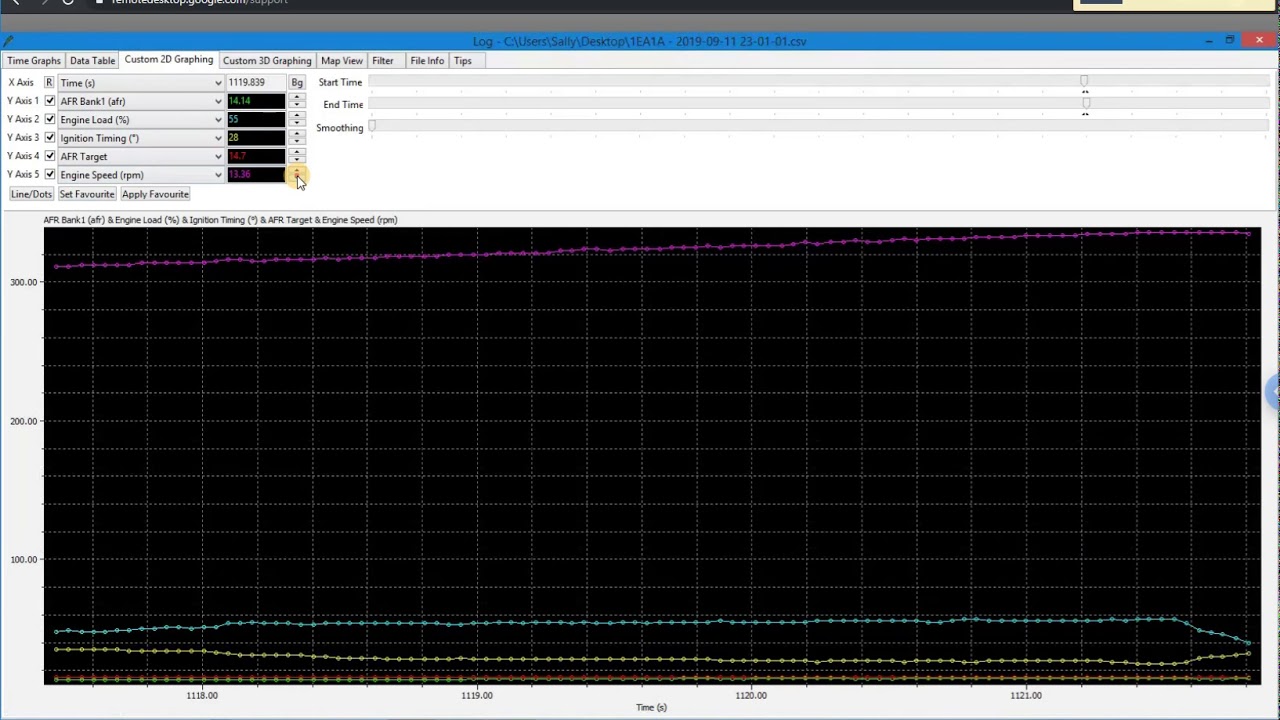Click the Line/Dots button
Screen dimensions: 1280x720
point(31,194)
